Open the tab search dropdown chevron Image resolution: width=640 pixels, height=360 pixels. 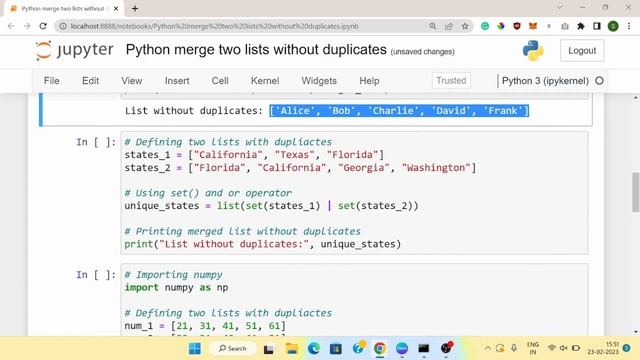(x=560, y=7)
